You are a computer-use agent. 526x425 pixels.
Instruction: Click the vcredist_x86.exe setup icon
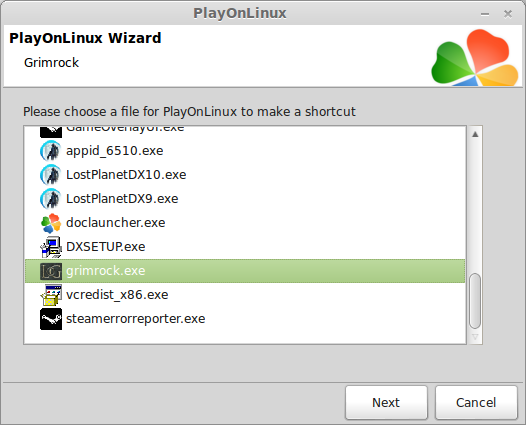[51, 295]
